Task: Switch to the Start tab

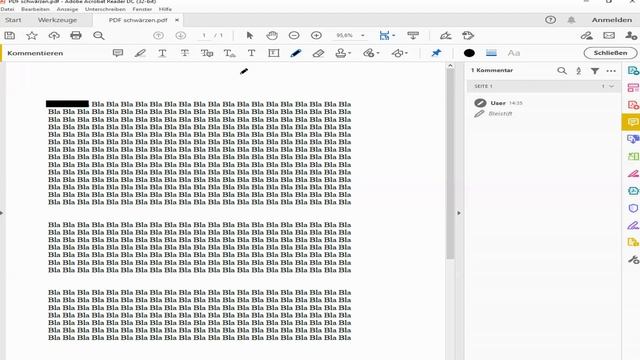Action: point(13,20)
